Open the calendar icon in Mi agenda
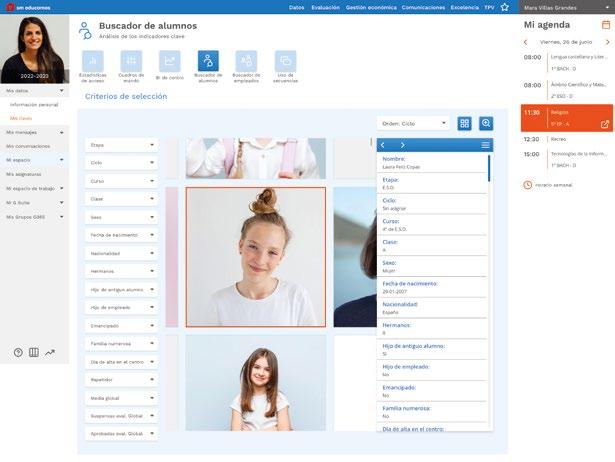 coord(606,25)
